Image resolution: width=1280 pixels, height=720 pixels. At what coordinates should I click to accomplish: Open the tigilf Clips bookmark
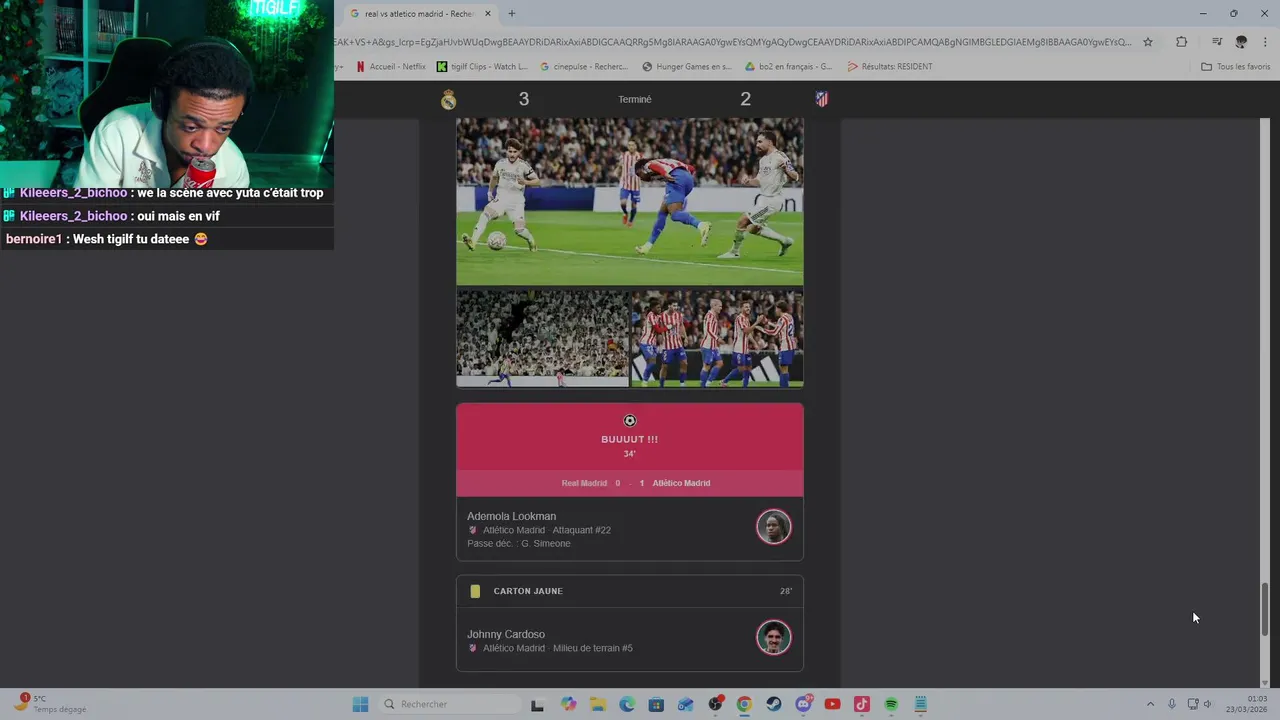tap(482, 66)
